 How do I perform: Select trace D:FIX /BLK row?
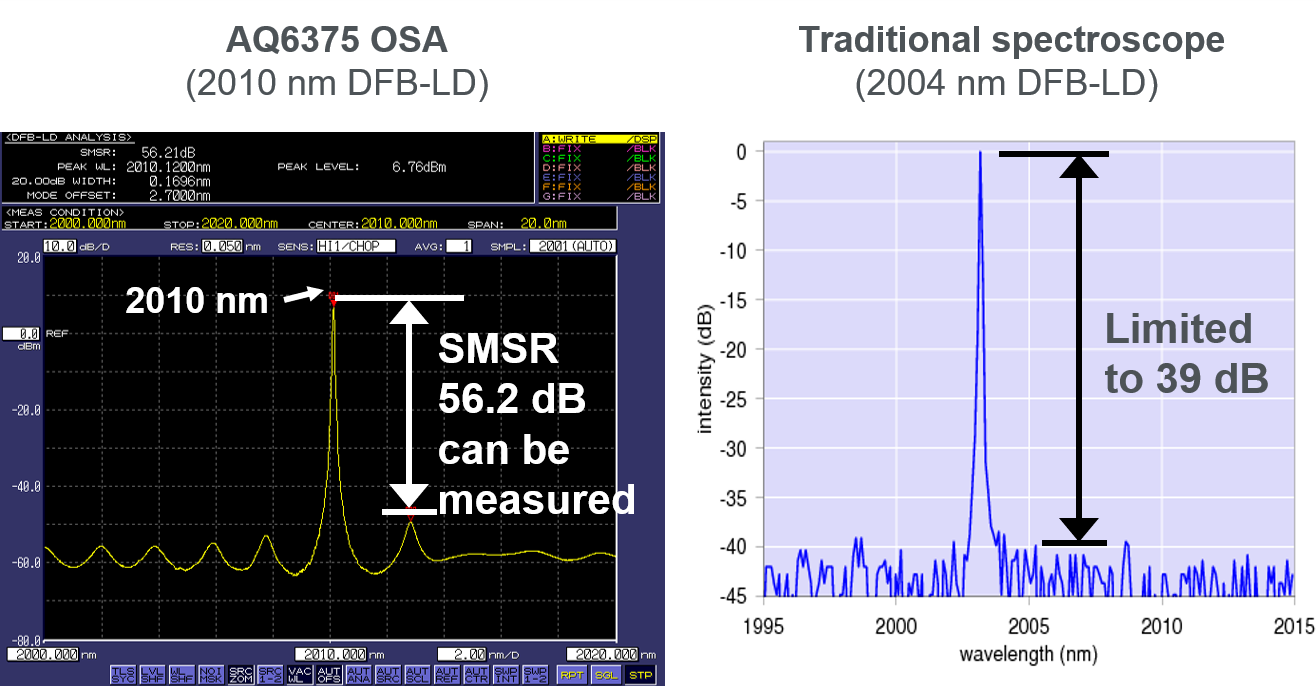(x=599, y=167)
